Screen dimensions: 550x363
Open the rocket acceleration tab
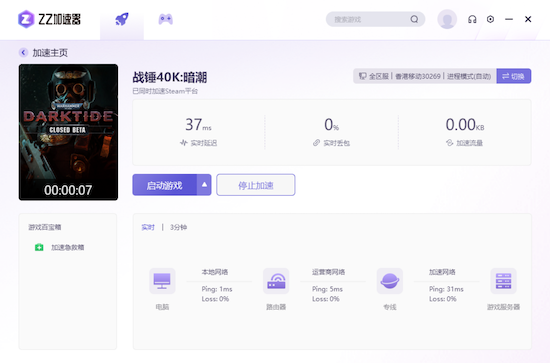[x=122, y=19]
